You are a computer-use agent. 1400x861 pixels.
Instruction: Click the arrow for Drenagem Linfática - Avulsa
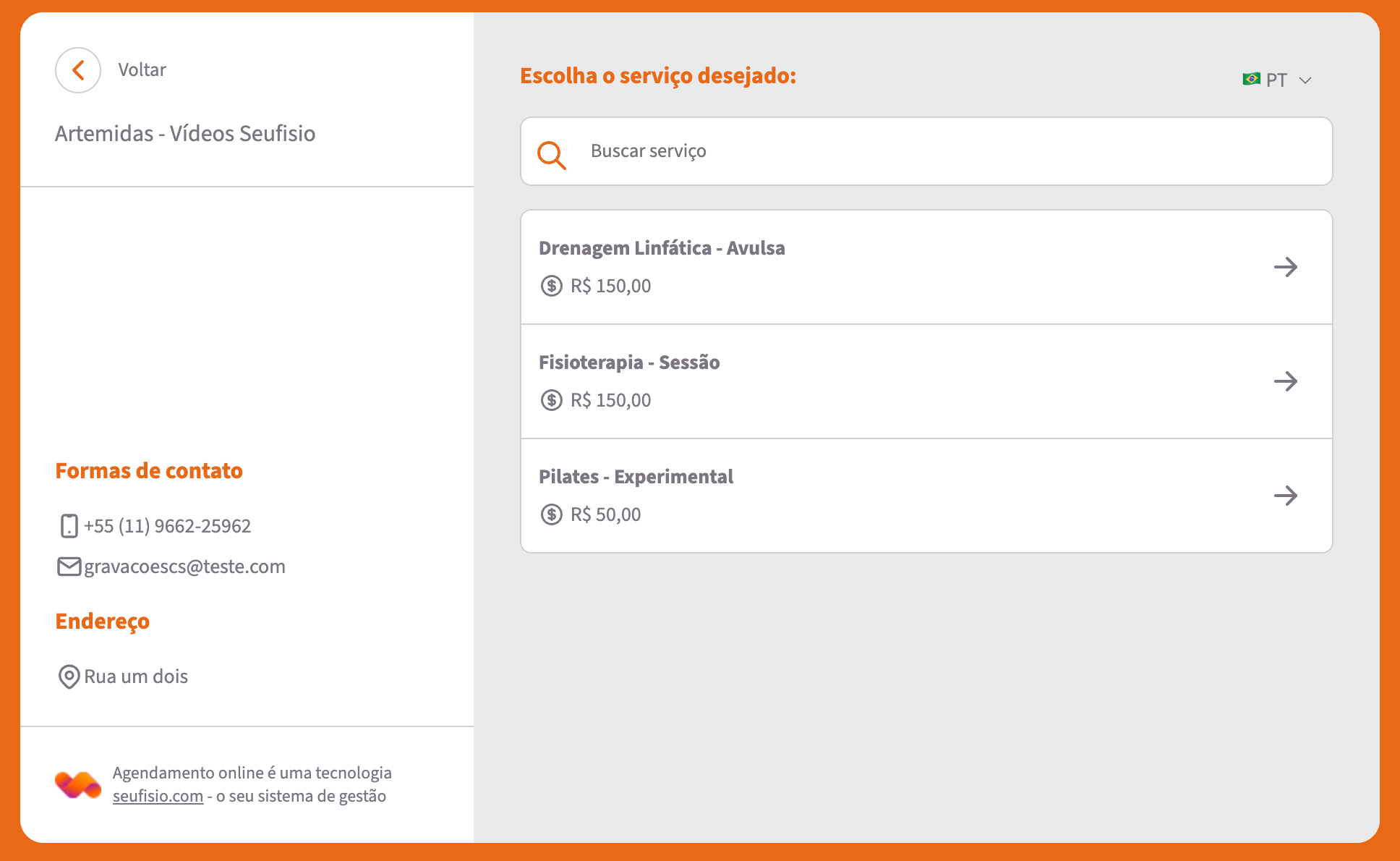point(1285,267)
